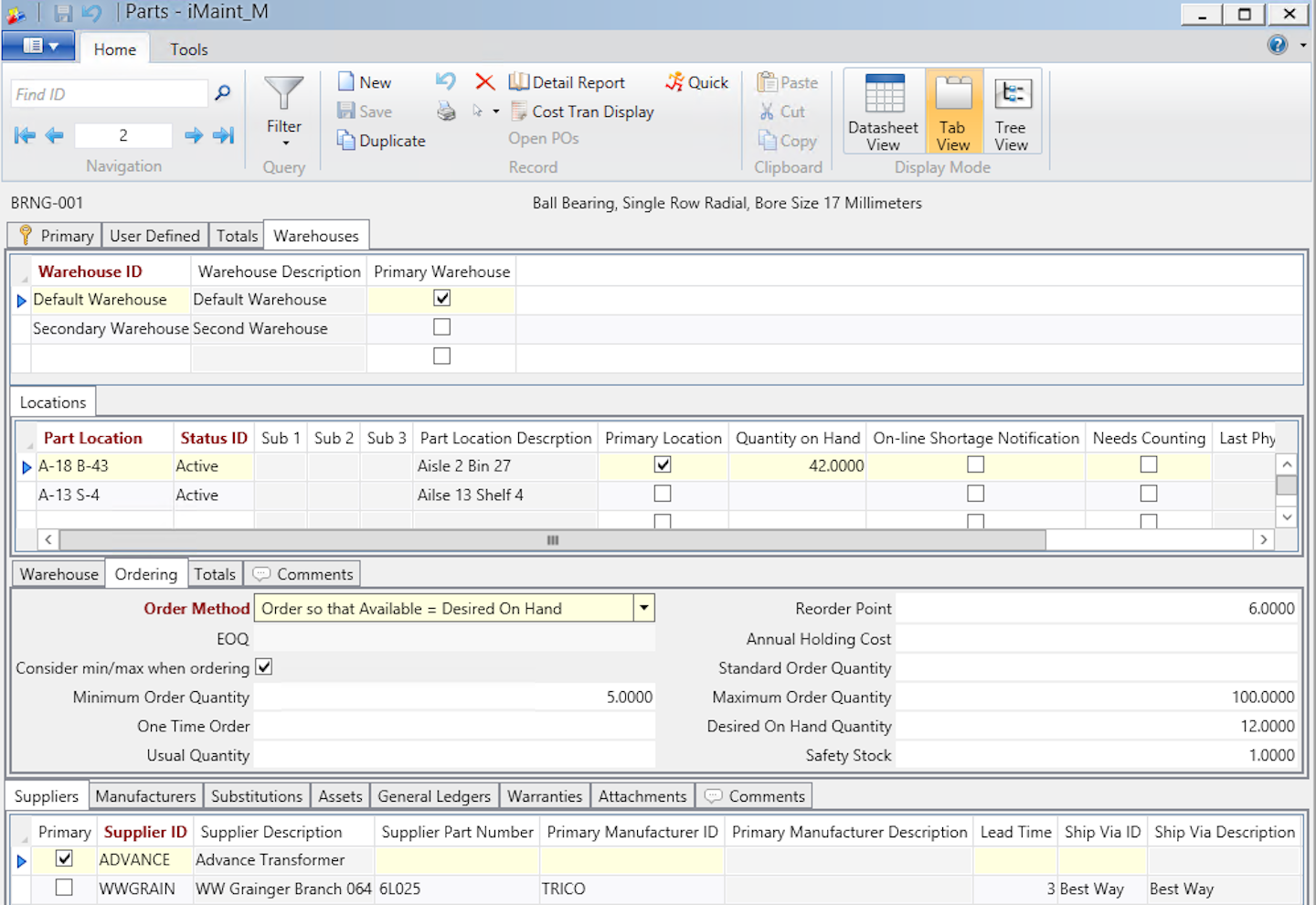Screen dimensions: 1316x905
Task: Open Cost Tran Display
Action: point(582,111)
